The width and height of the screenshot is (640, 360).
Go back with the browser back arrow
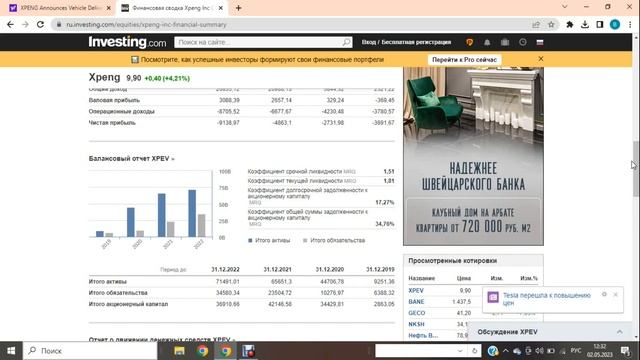10,24
